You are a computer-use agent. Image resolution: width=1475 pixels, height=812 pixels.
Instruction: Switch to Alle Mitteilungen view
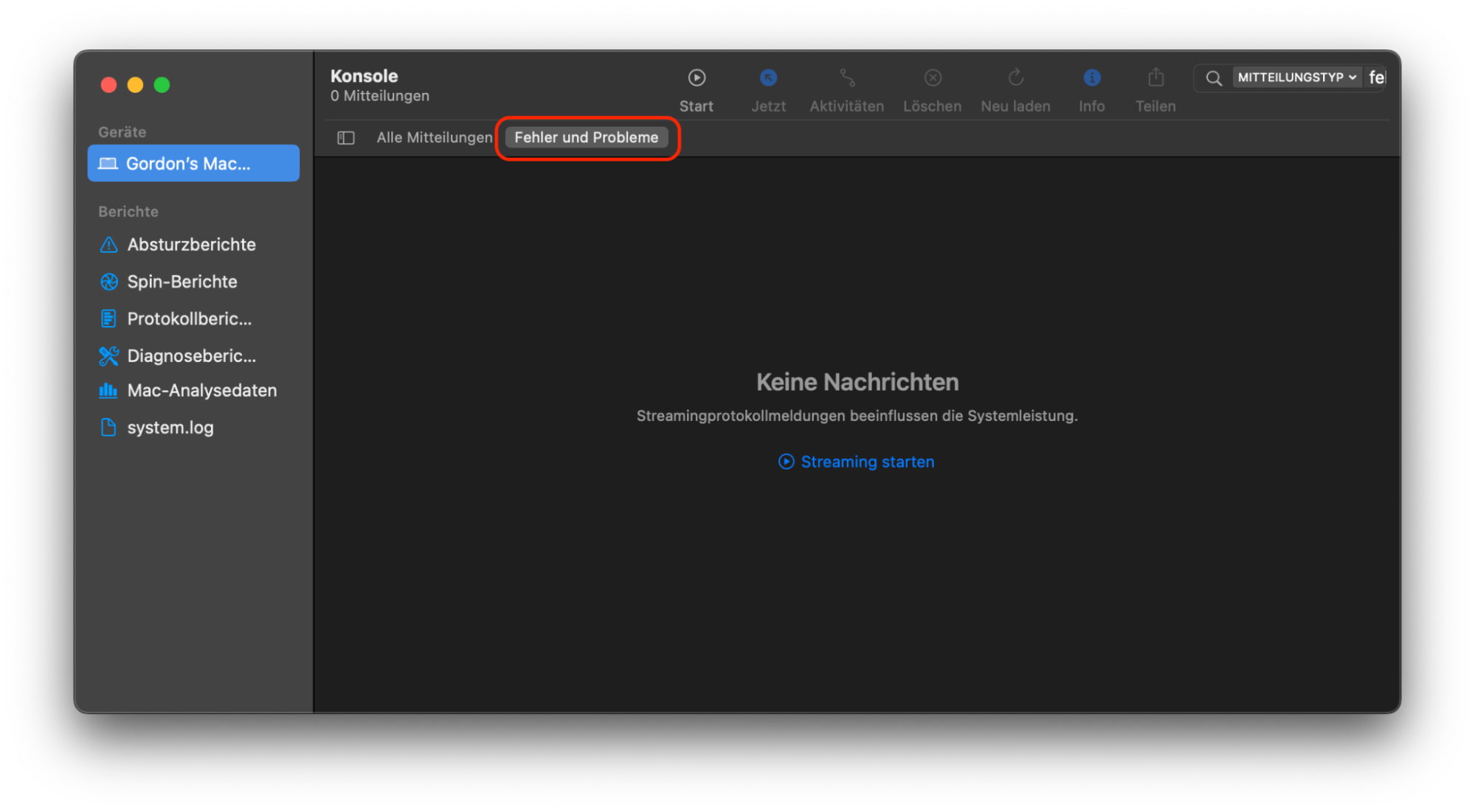[x=435, y=137]
